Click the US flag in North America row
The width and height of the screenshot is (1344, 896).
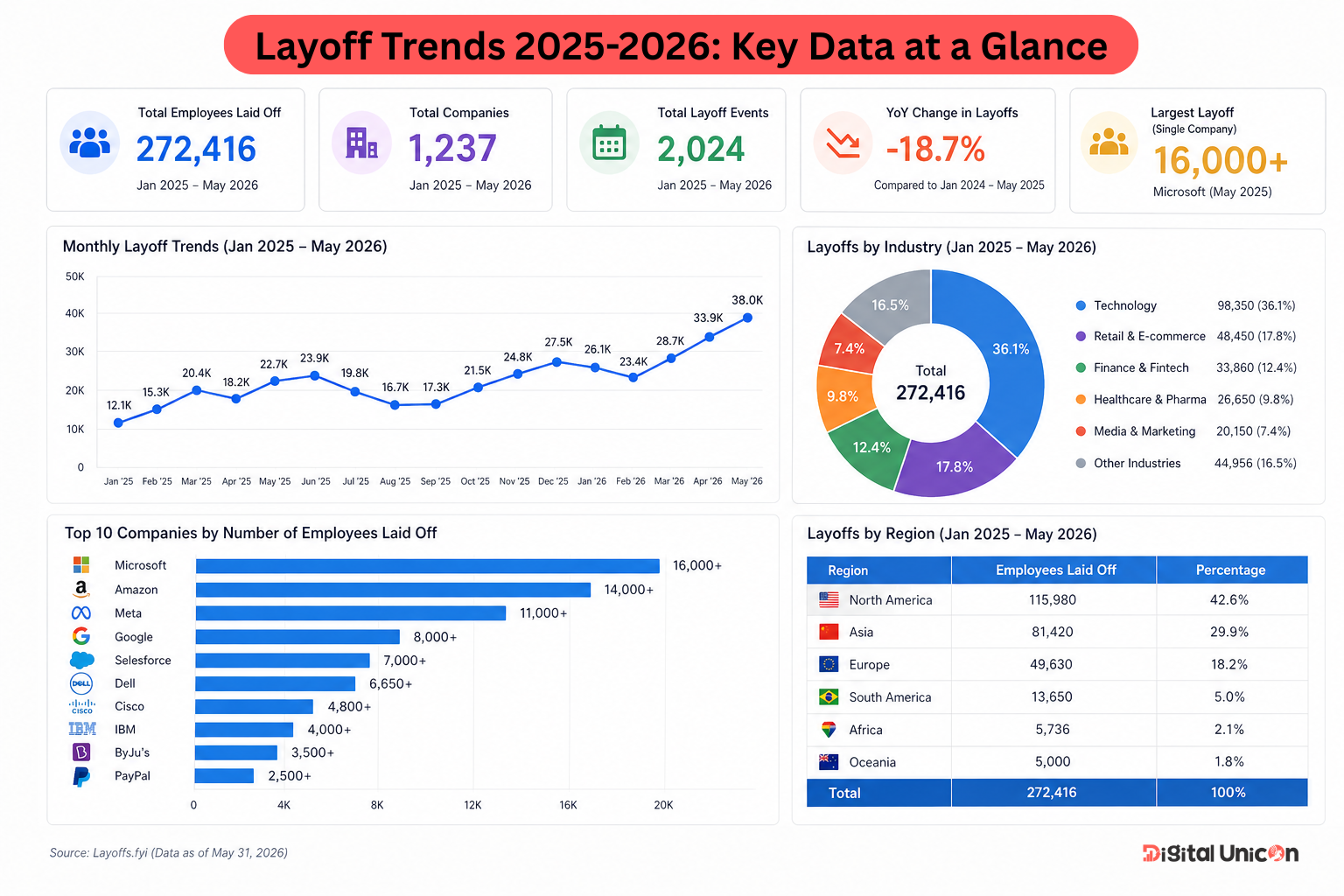(x=829, y=599)
